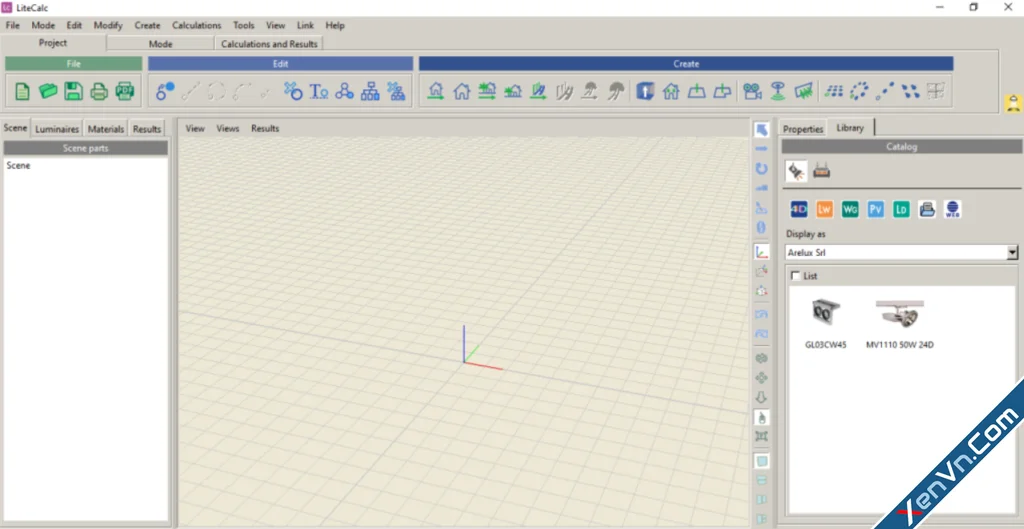Click the circular luminaire arrangement icon

[859, 91]
